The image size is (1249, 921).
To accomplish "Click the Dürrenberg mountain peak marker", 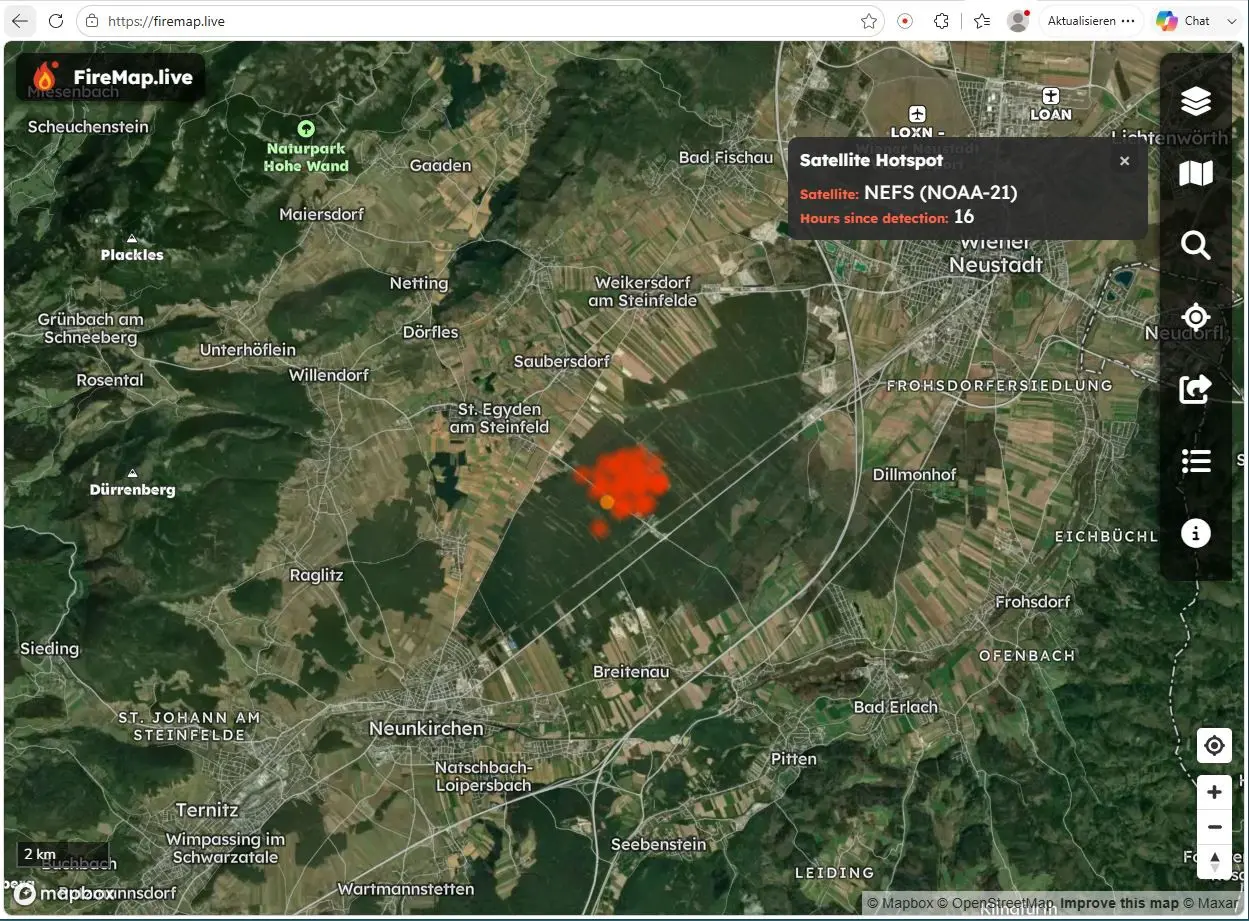I will [132, 473].
